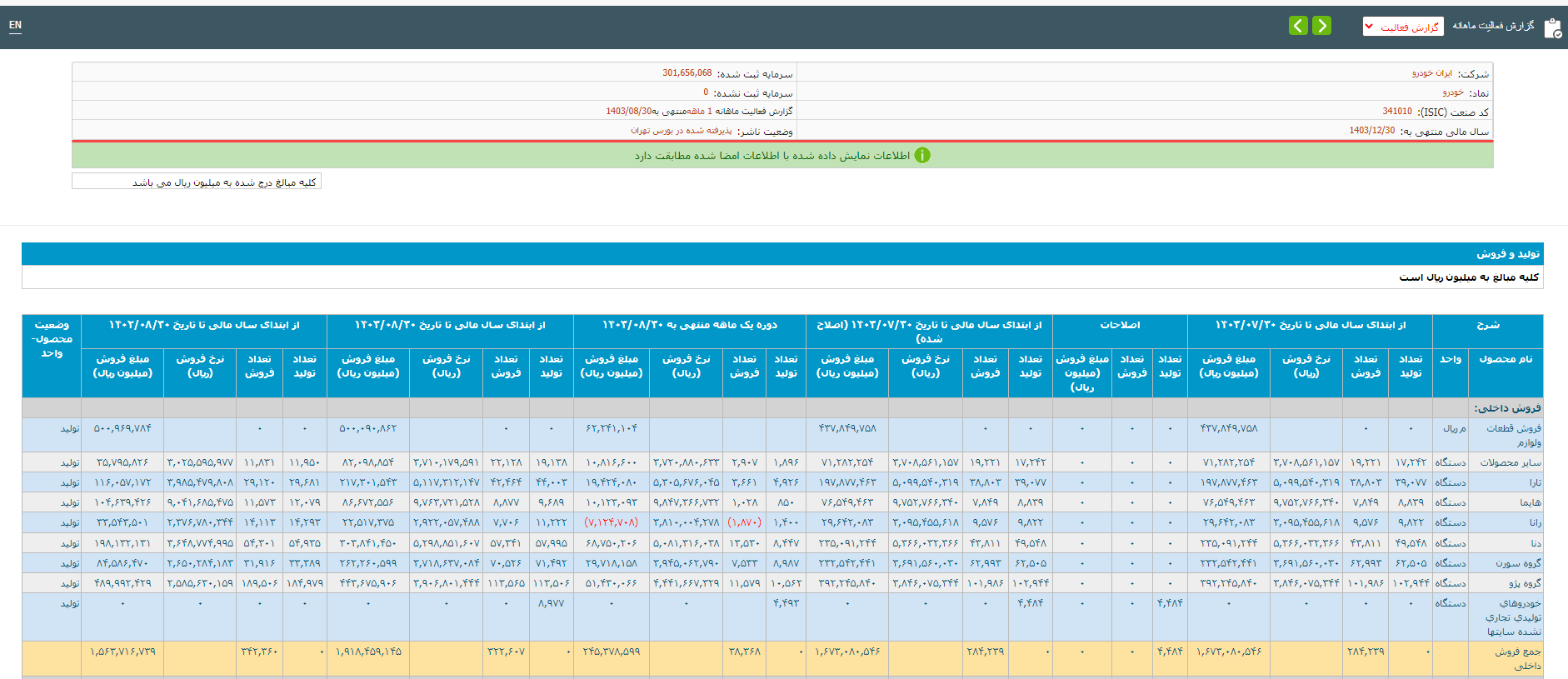Click the گزارش فعالیت ماهانه page title
The image size is (1568, 679).
pyautogui.click(x=1493, y=26)
